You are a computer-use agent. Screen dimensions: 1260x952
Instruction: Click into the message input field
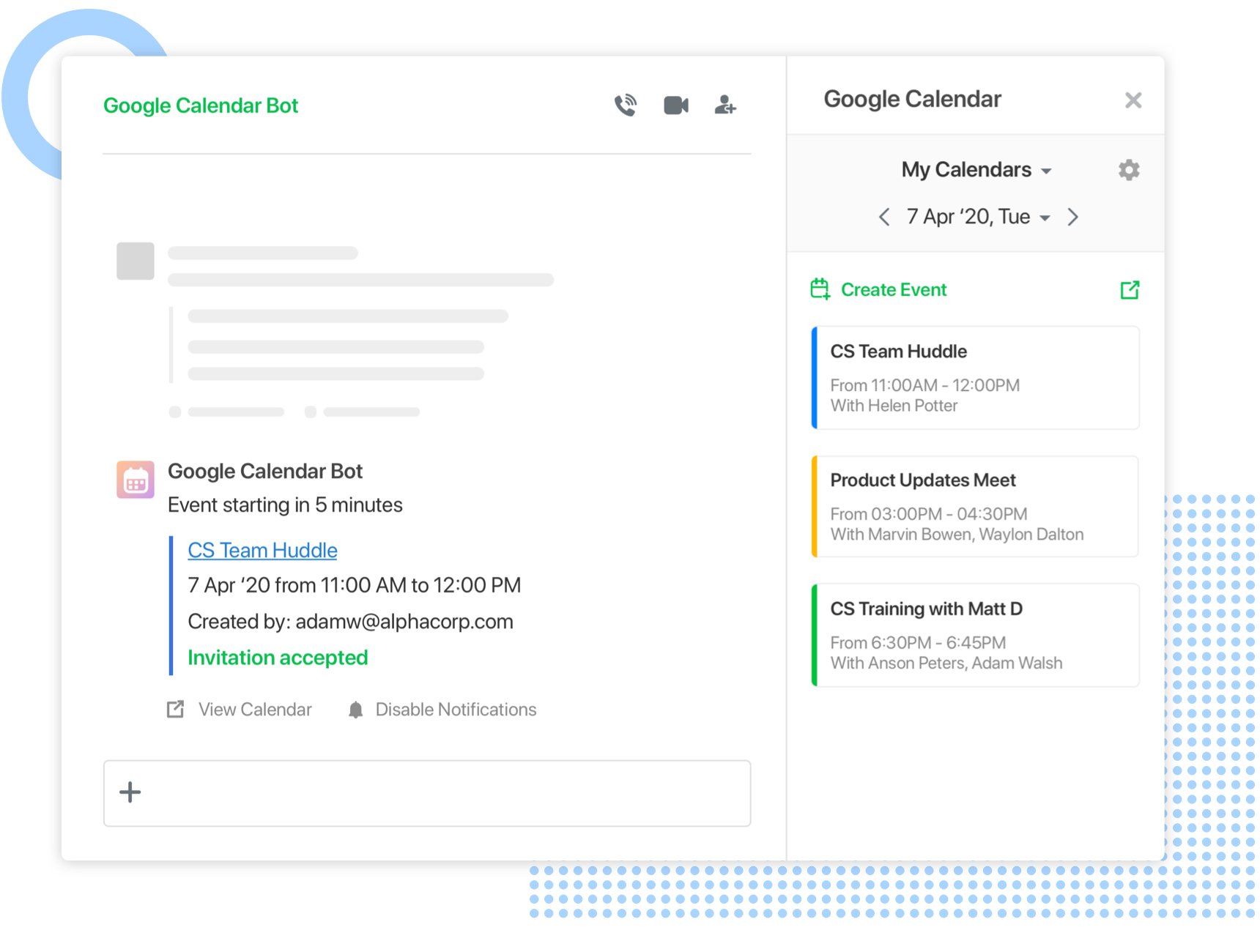[x=427, y=793]
